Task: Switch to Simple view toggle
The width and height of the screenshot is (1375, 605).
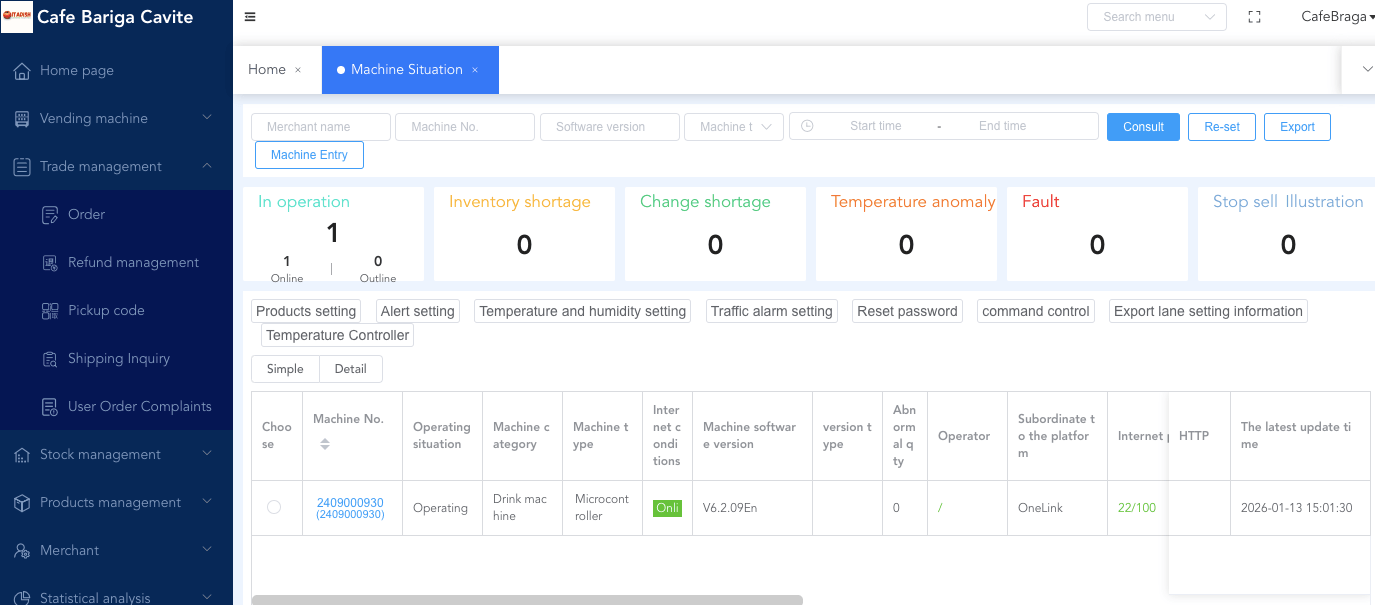Action: (x=285, y=369)
